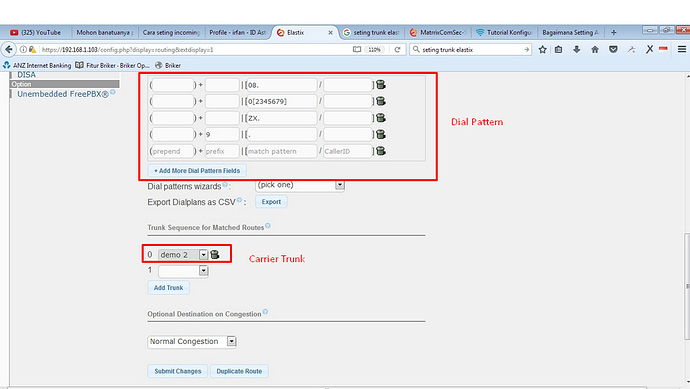The width and height of the screenshot is (690, 389).
Task: Open the Firefox hamburger menu
Action: pyautogui.click(x=682, y=49)
